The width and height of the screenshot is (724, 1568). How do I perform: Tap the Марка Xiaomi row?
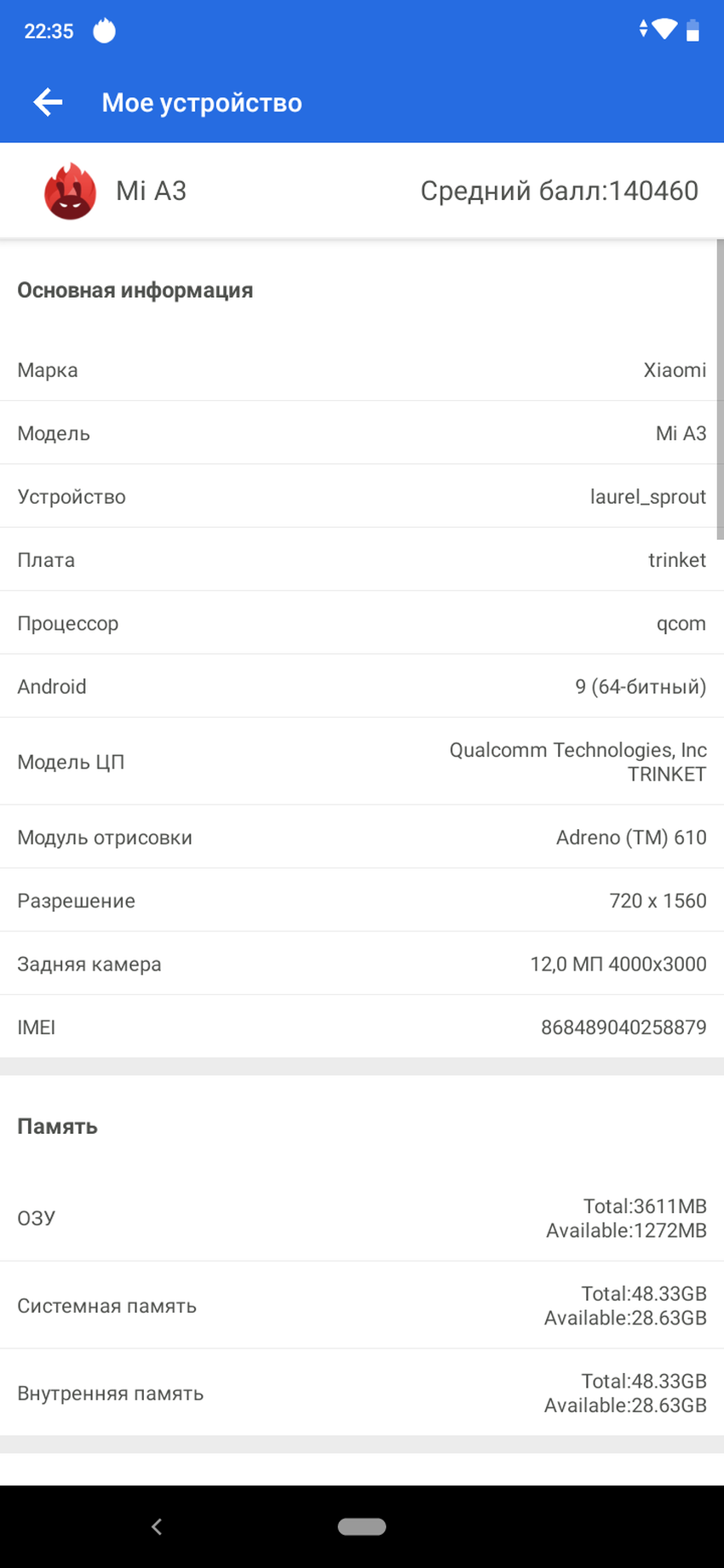tap(362, 370)
